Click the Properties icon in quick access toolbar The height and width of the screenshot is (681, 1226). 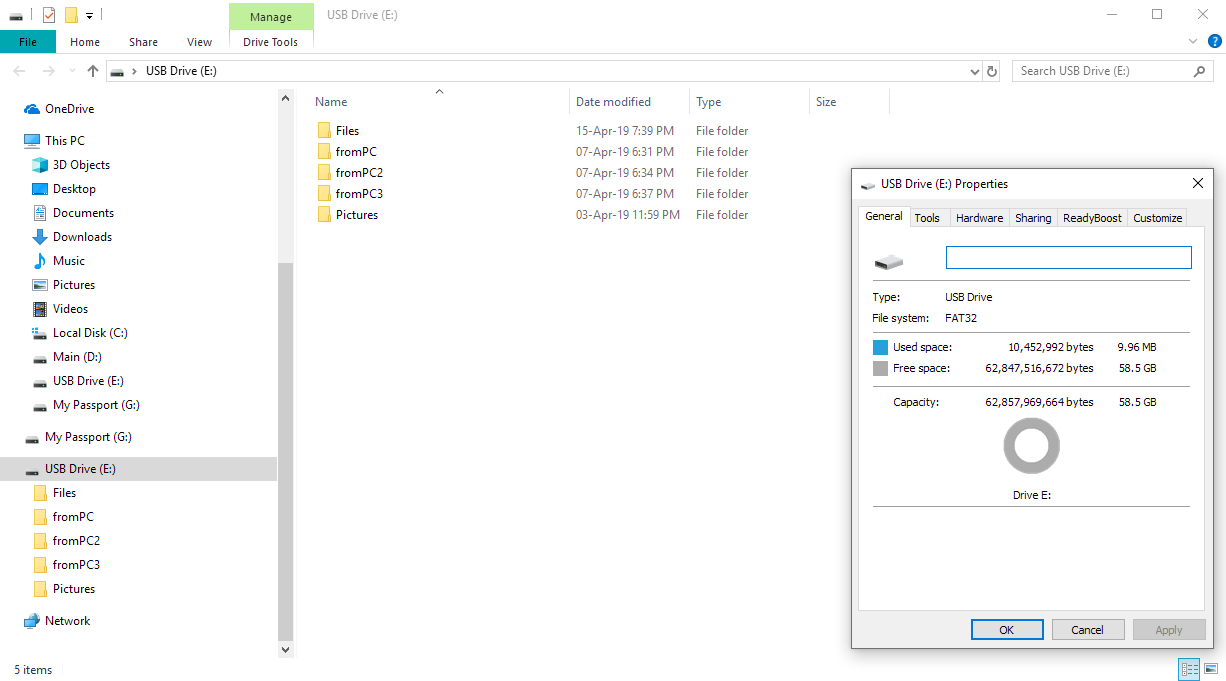click(x=48, y=15)
